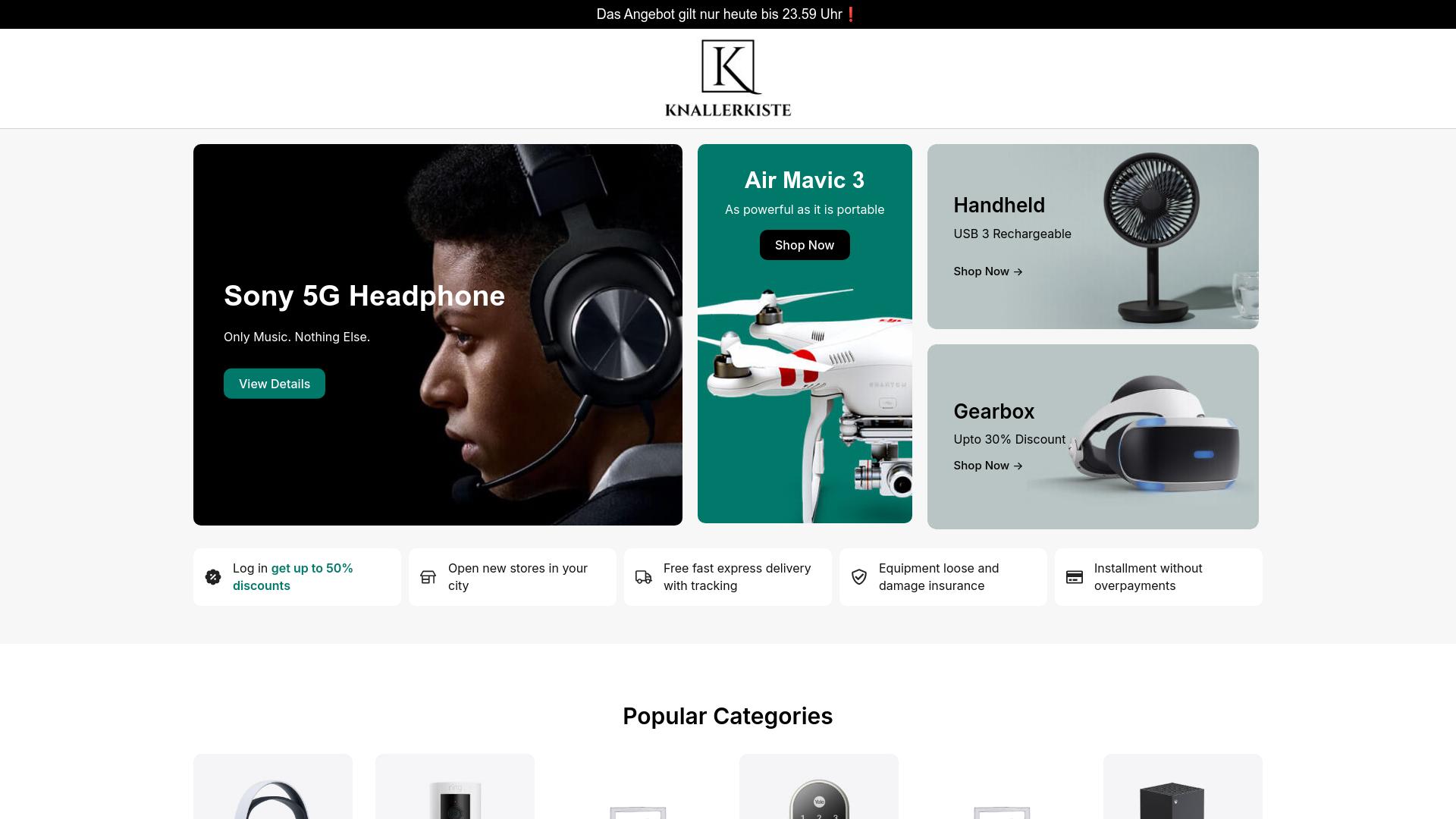Follow the Handheld Shop Now link

pyautogui.click(x=988, y=271)
